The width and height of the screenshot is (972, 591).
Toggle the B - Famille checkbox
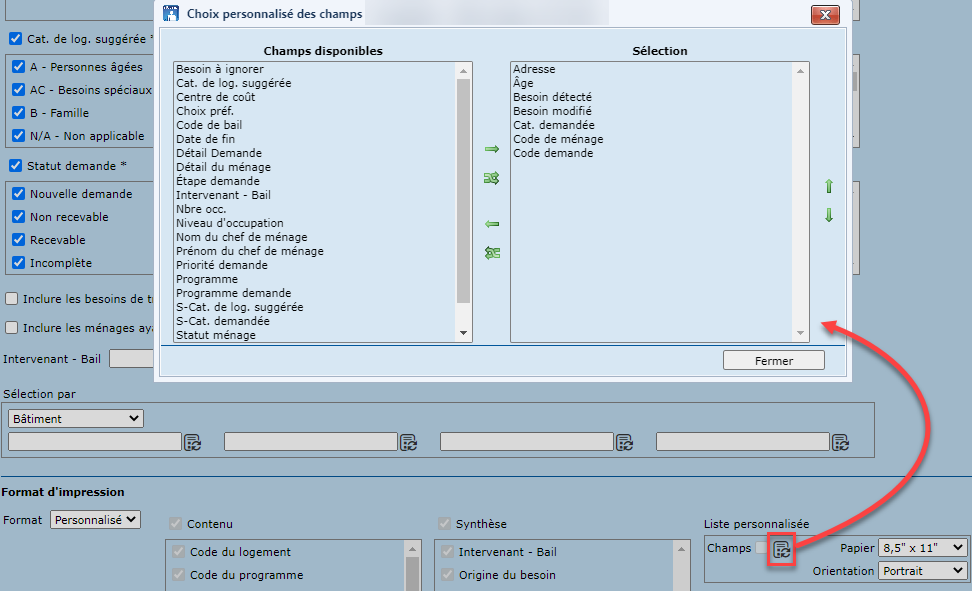(17, 113)
